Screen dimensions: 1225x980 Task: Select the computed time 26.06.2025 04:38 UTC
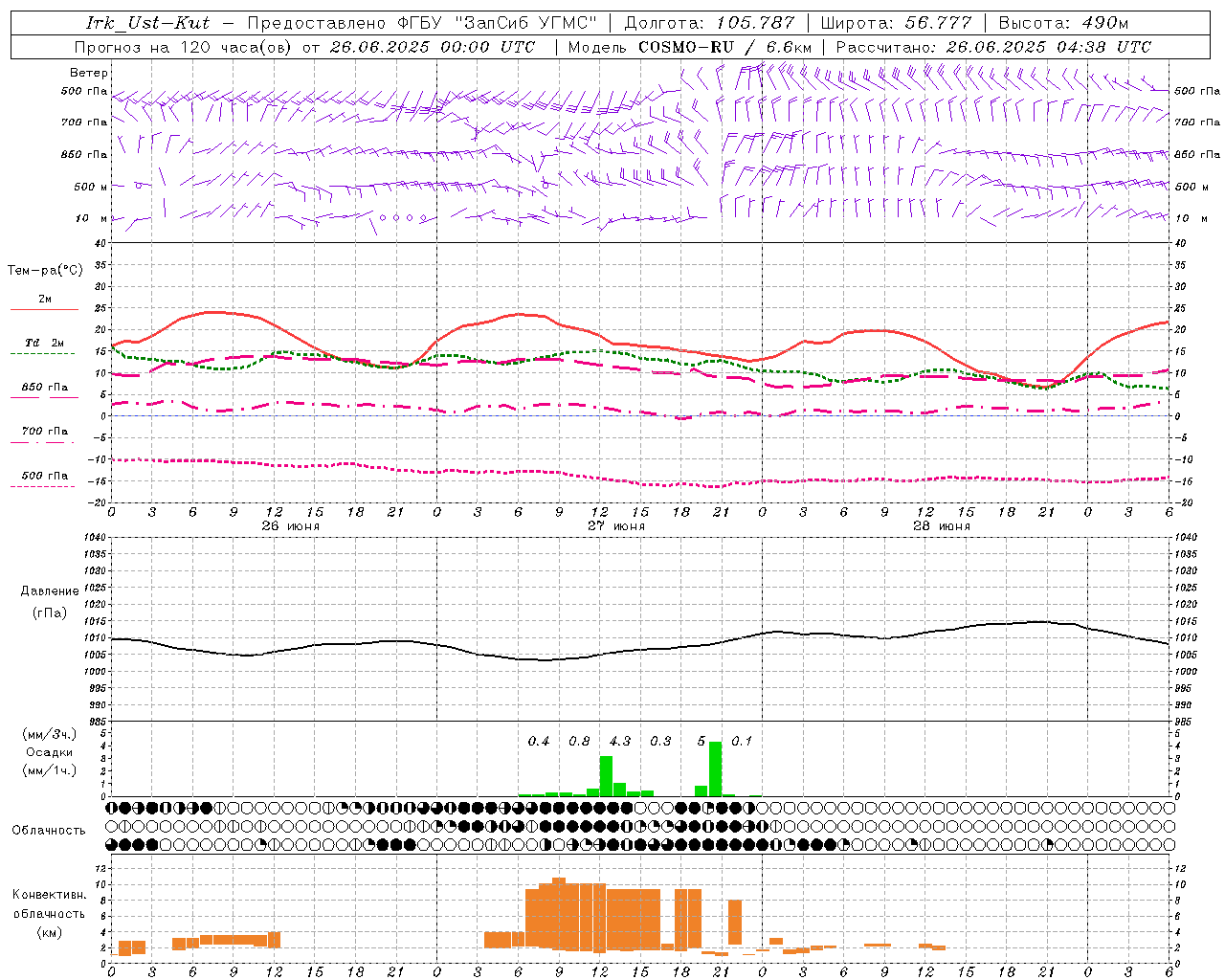[x=1048, y=47]
